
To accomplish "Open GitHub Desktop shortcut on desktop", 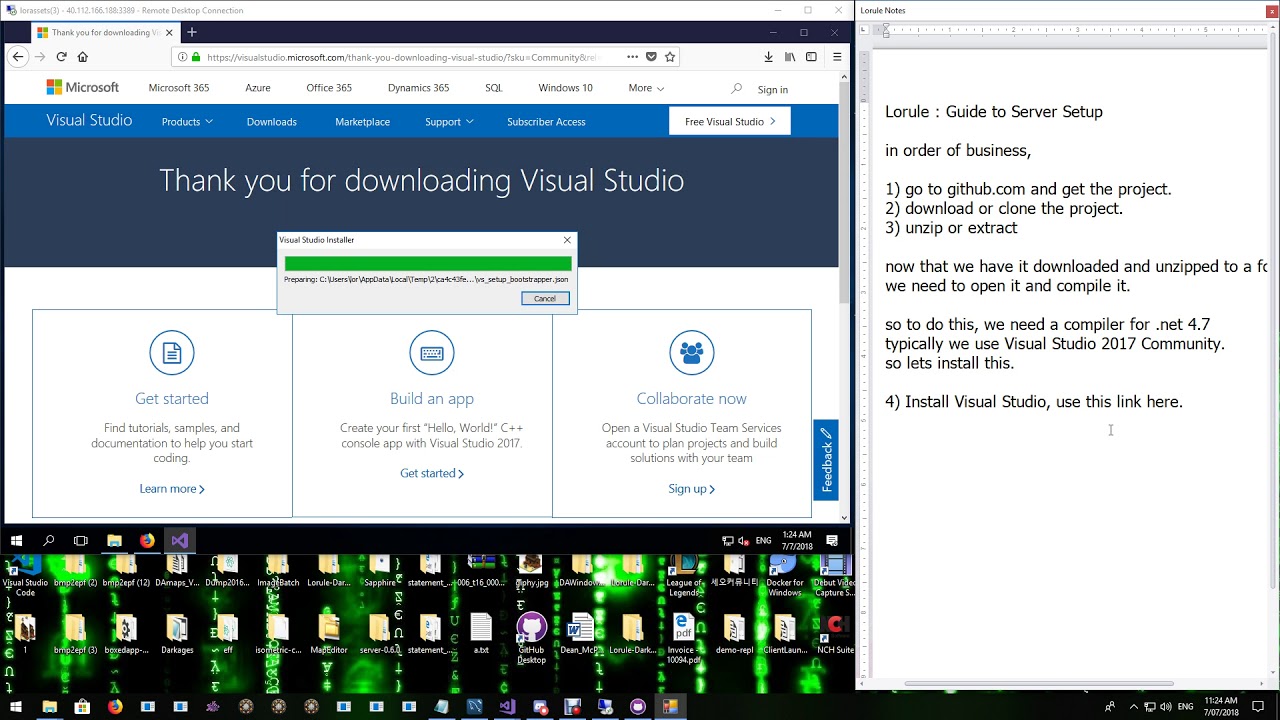I will click(531, 638).
